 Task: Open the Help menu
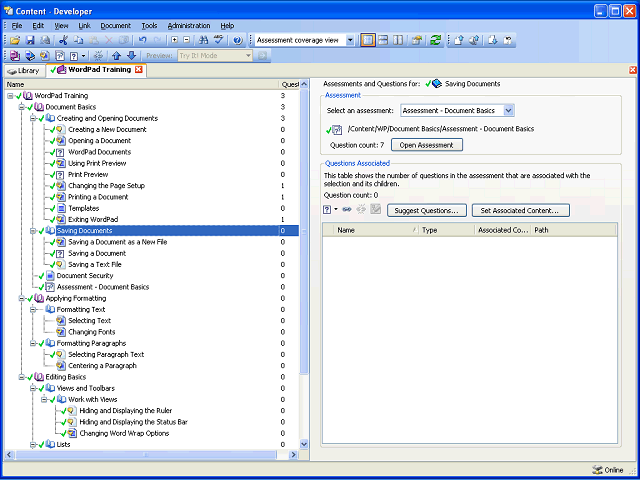tap(227, 26)
